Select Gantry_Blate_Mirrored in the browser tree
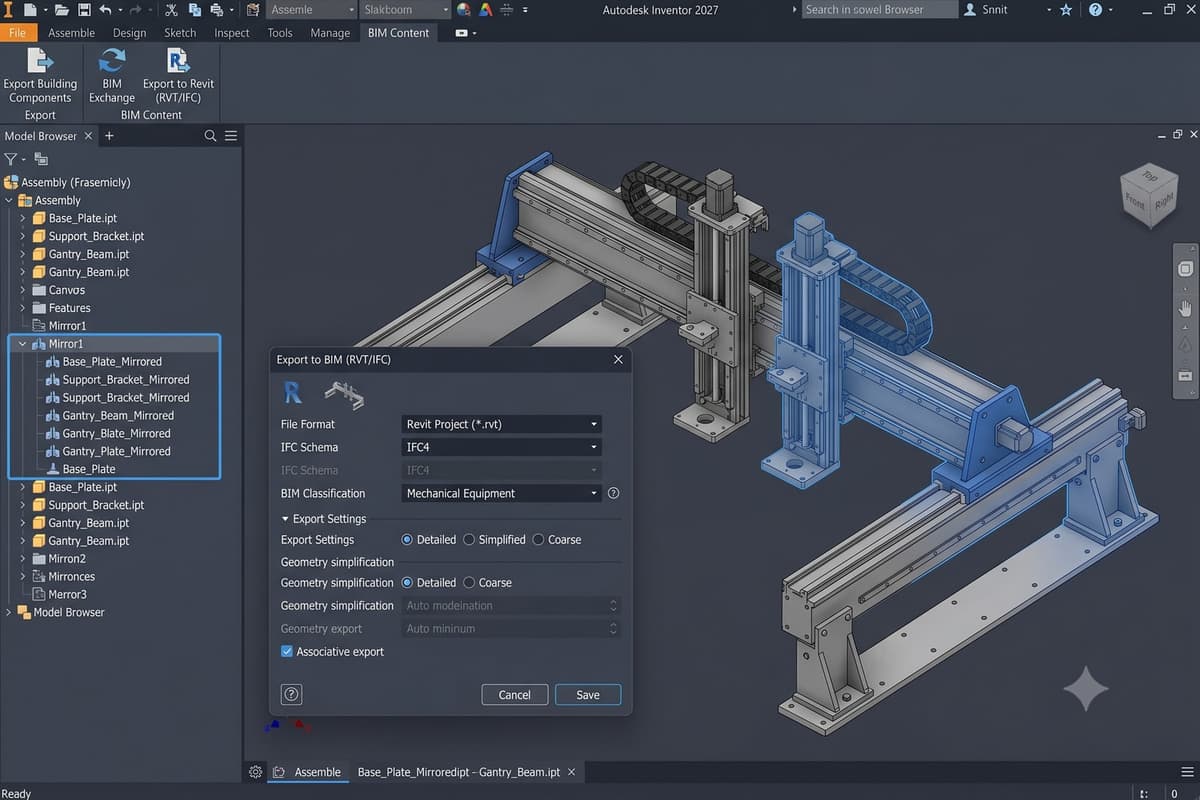 116,434
